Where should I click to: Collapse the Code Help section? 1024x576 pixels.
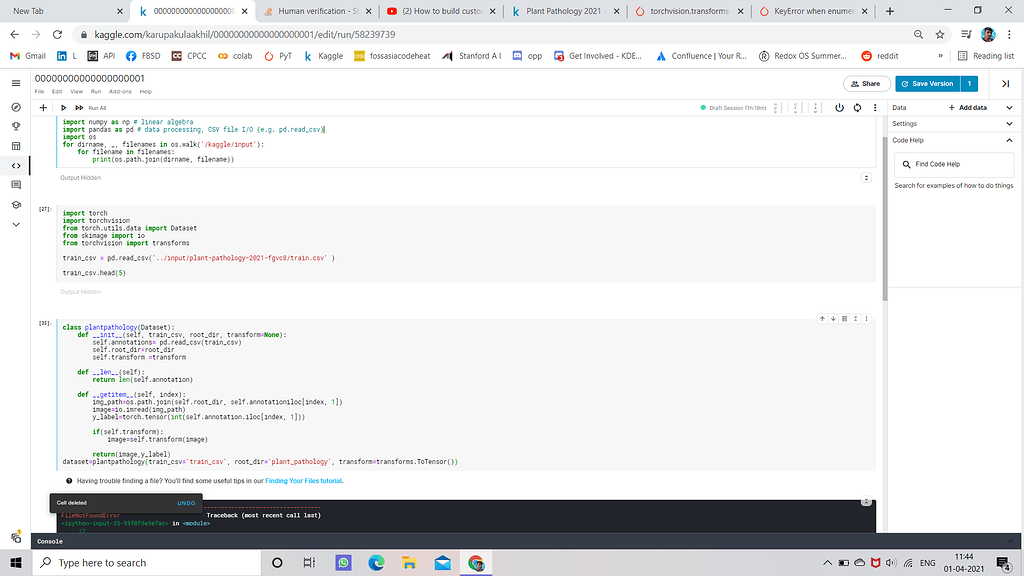[1008, 140]
